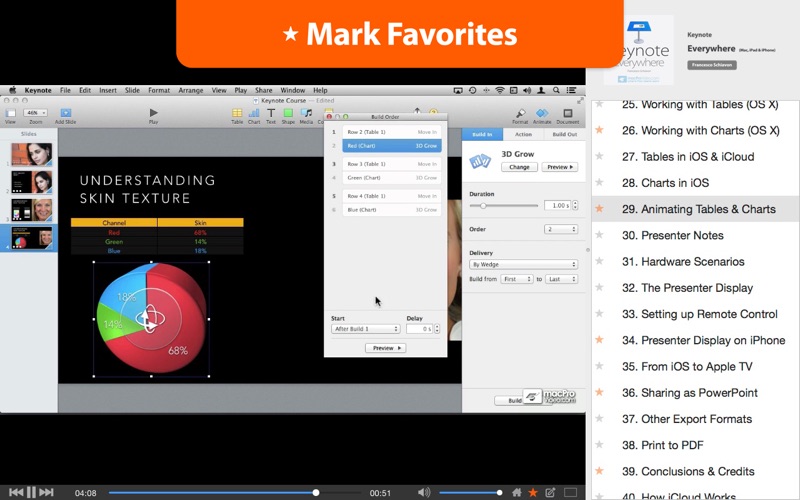Open the Format inspector brush icon

[520, 113]
